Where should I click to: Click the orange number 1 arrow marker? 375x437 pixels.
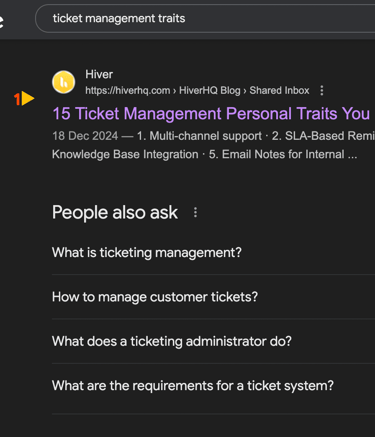point(24,99)
